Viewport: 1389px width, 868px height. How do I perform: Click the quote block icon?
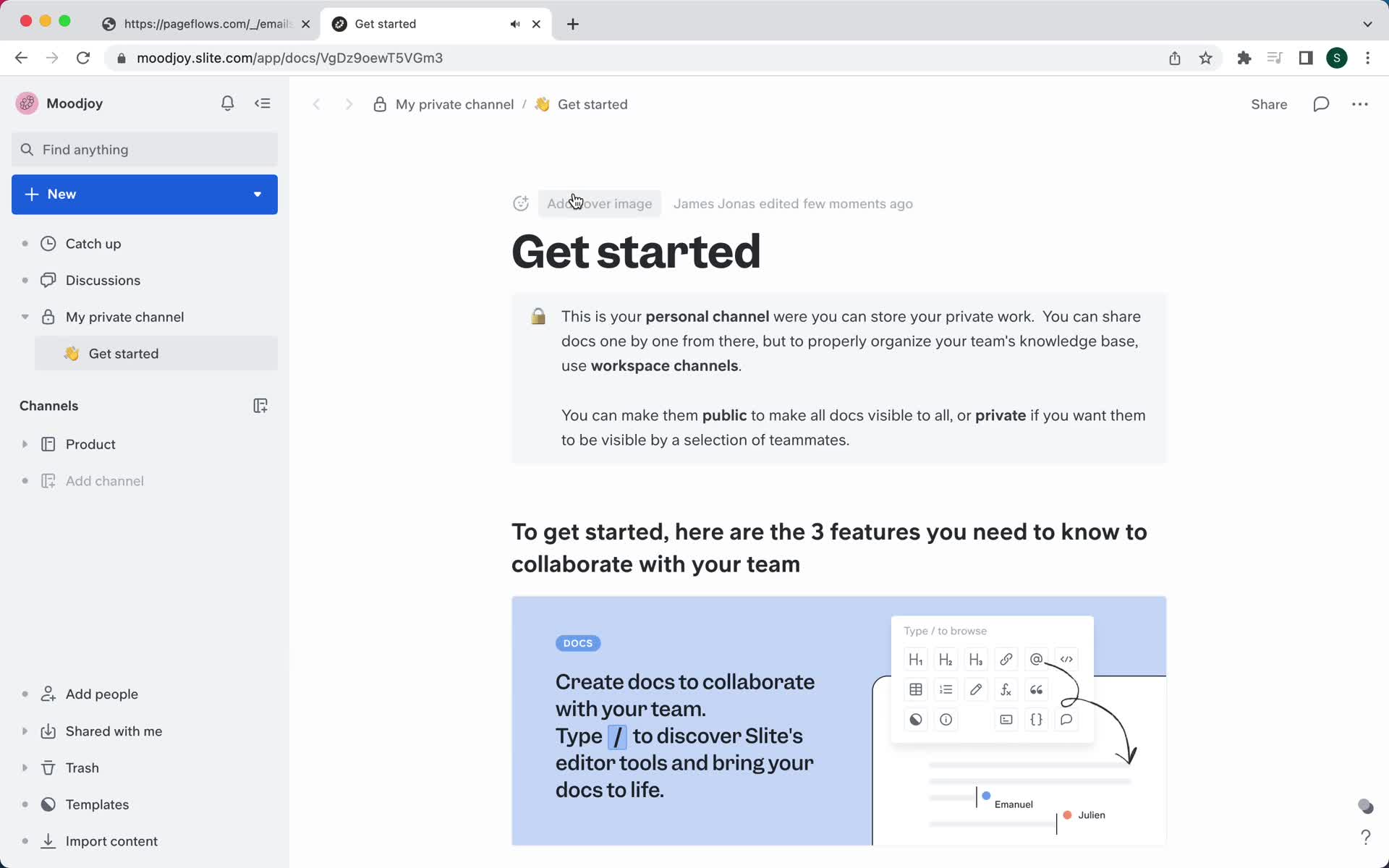(1035, 688)
